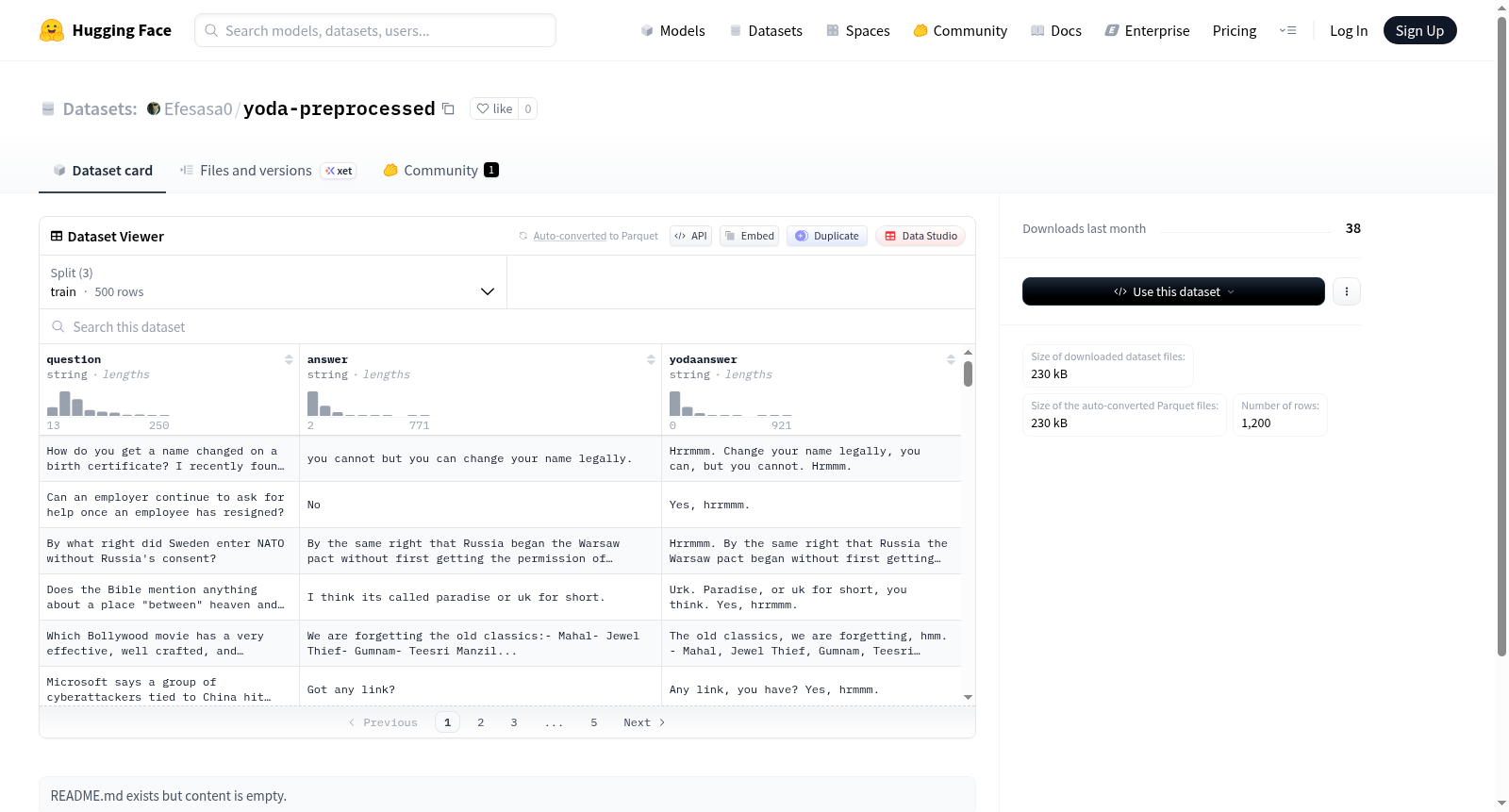Click Log In
The width and height of the screenshot is (1509, 812).
click(1349, 30)
